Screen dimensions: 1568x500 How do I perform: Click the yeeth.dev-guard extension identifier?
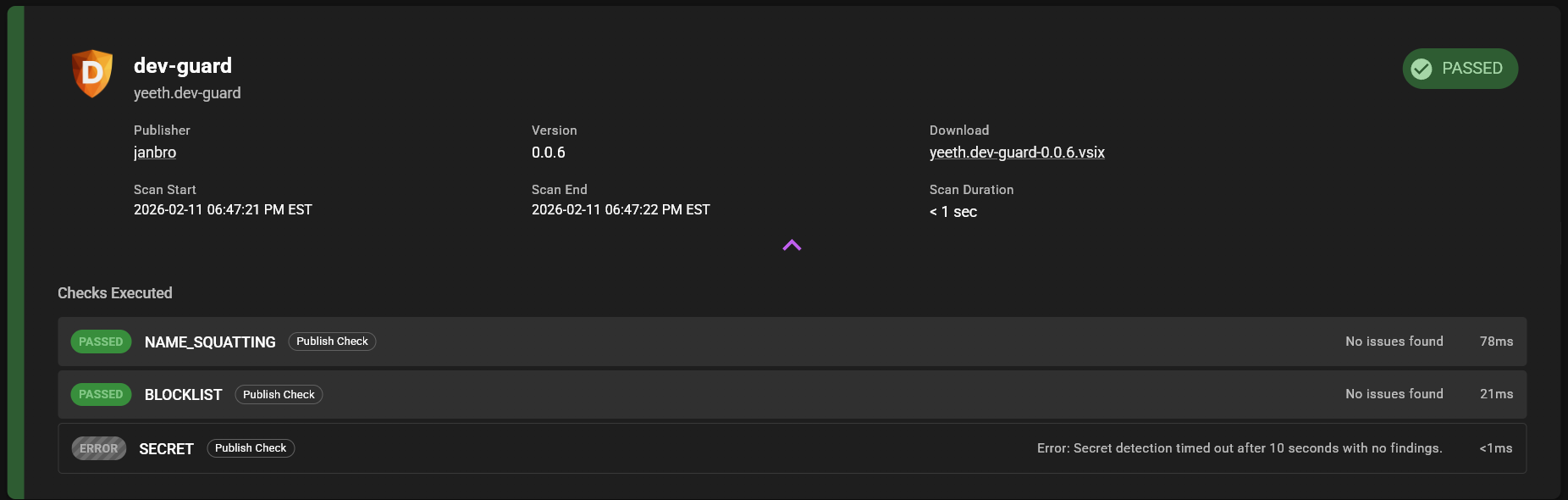[x=187, y=93]
